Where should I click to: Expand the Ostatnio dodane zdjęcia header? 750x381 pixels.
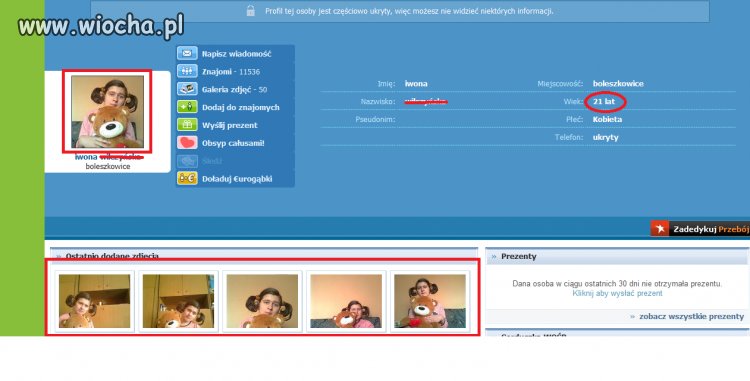[264, 254]
